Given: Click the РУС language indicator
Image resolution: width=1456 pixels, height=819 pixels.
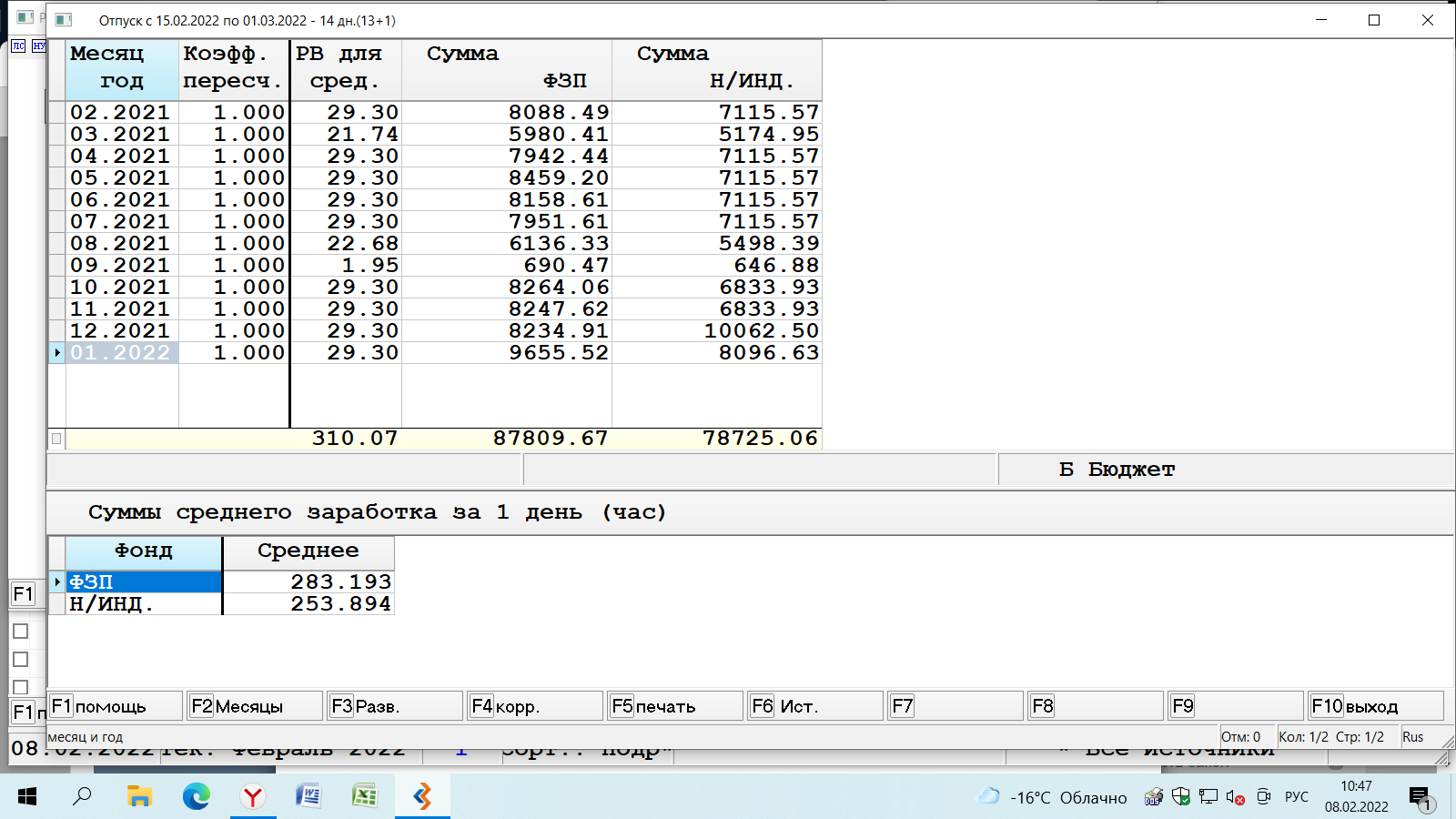Looking at the screenshot, I should (1297, 797).
